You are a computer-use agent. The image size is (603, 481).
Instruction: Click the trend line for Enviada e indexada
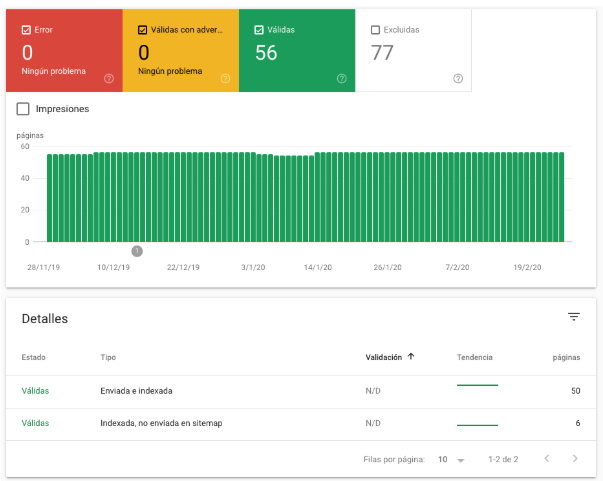point(477,386)
